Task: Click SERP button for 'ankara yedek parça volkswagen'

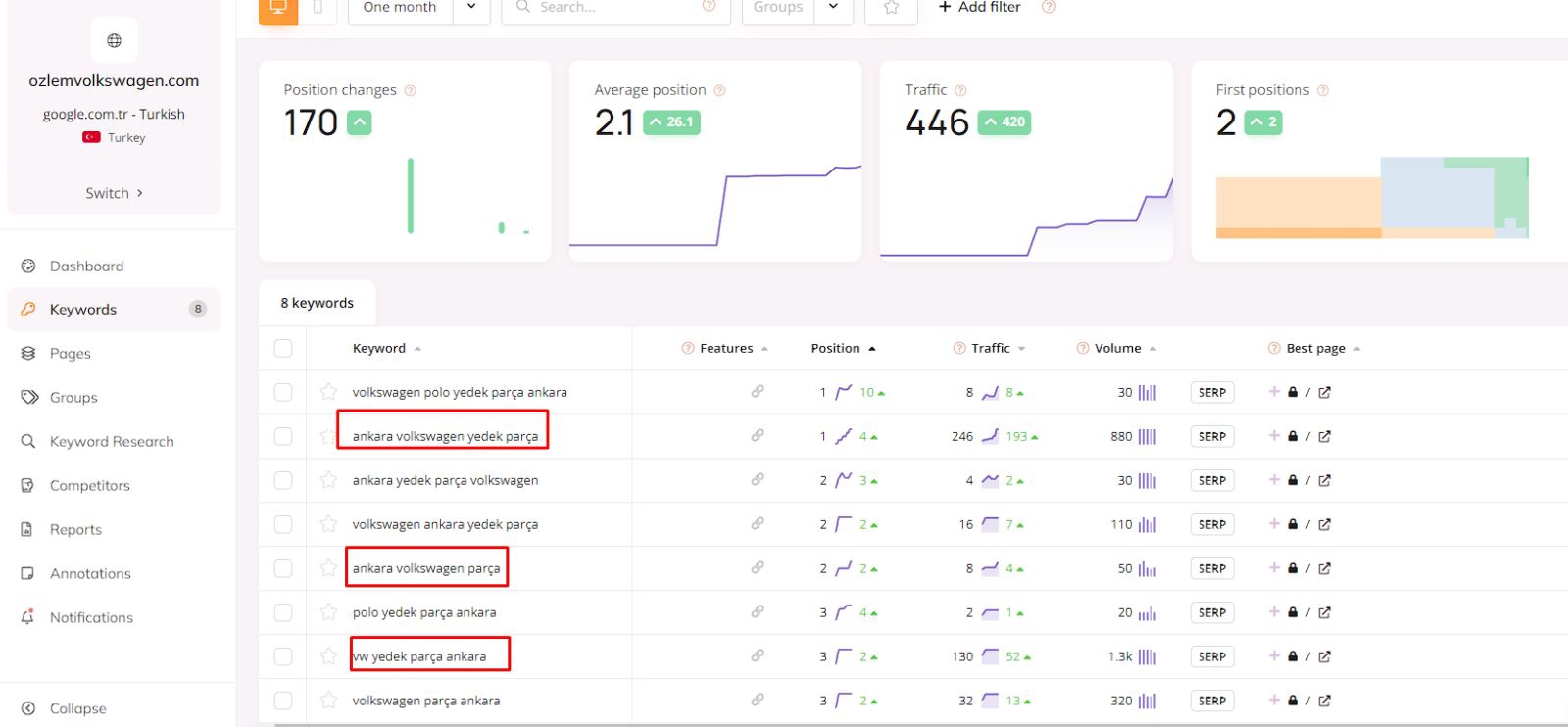Action: [x=1211, y=480]
